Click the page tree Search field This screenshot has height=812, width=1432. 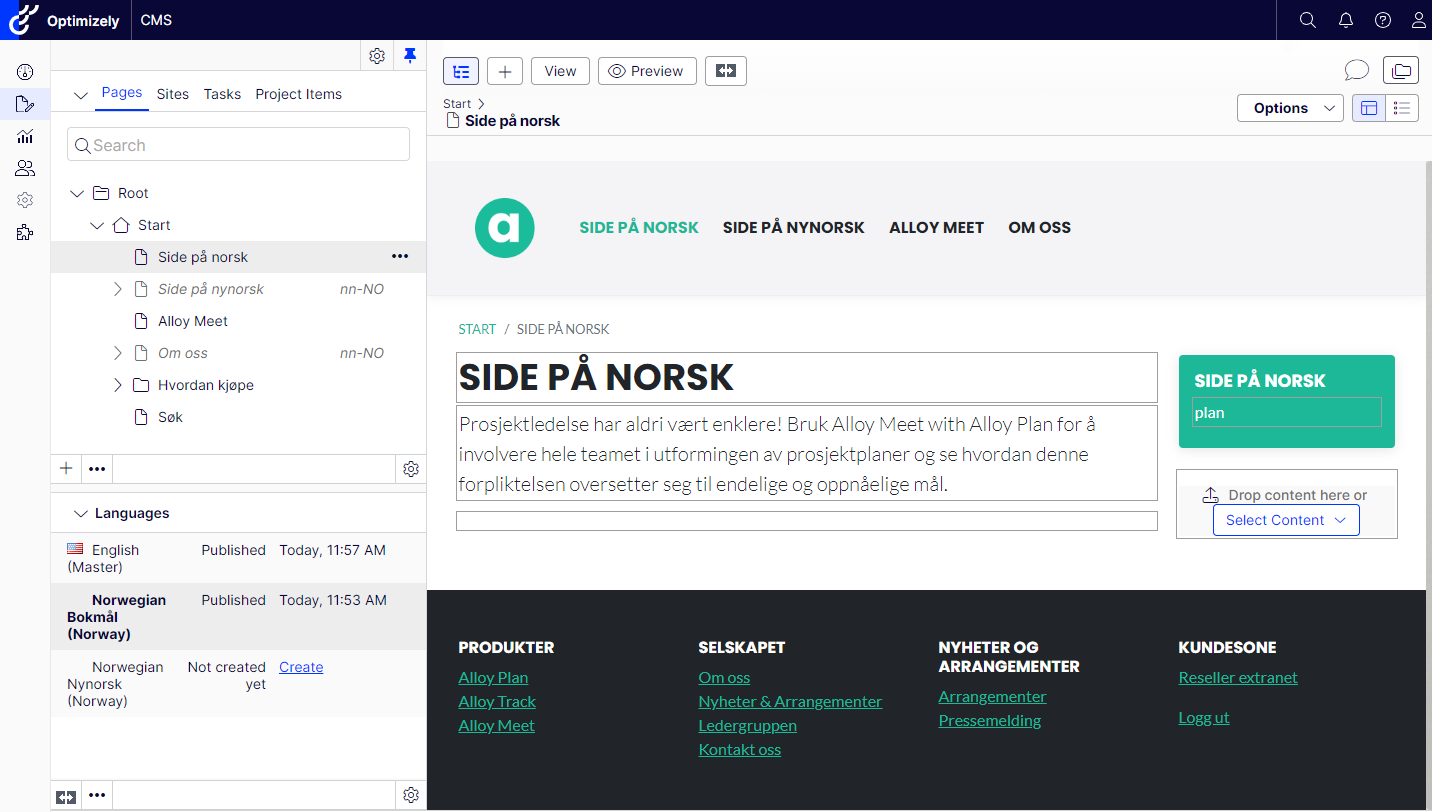(x=238, y=145)
